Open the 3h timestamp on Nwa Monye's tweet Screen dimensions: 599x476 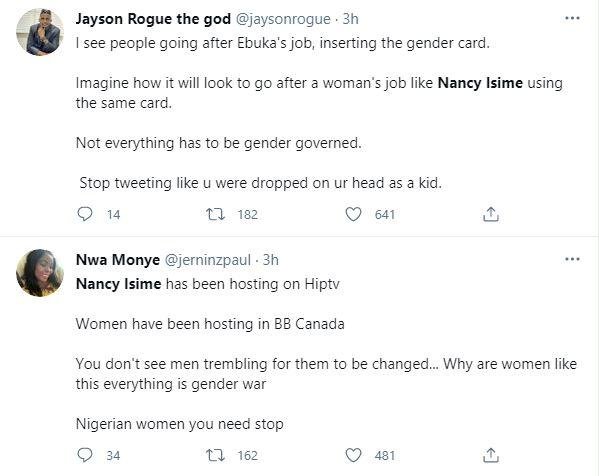pyautogui.click(x=270, y=260)
